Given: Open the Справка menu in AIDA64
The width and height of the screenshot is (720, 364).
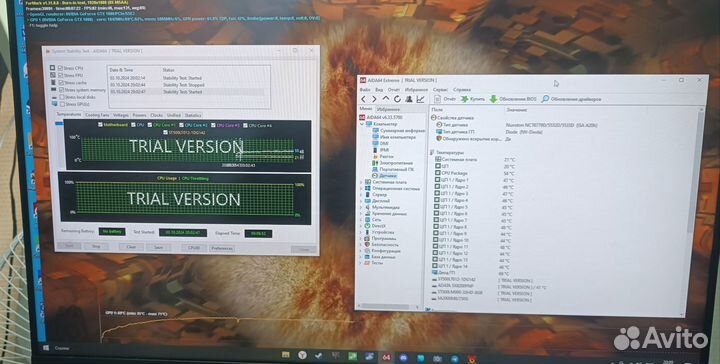Looking at the screenshot, I should (462, 90).
